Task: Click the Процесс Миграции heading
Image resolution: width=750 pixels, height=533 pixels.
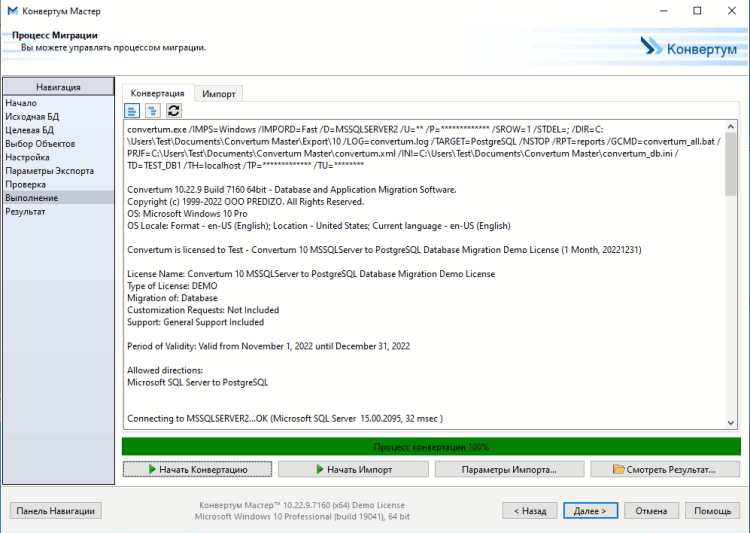Action: point(55,35)
